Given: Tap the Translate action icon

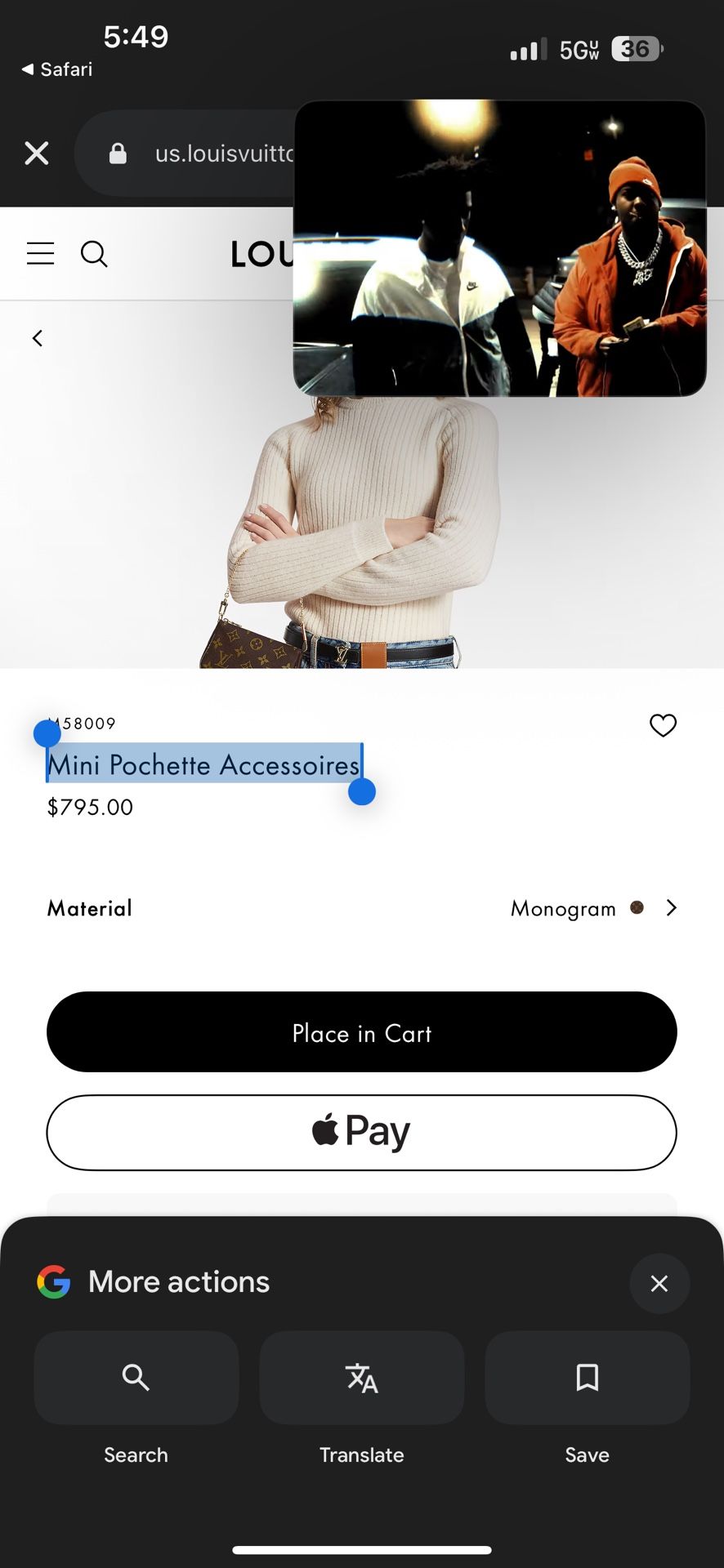Looking at the screenshot, I should tap(362, 1378).
